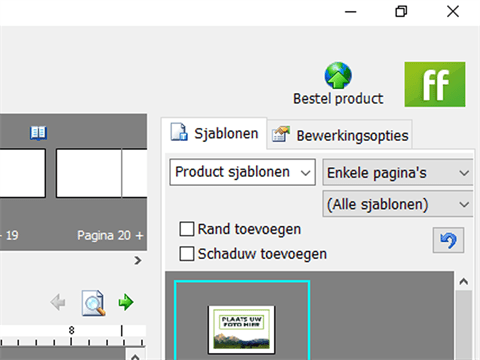Viewport: 480px width, 360px height.
Task: Enable Rand toevoegen checkbox
Action: click(187, 229)
